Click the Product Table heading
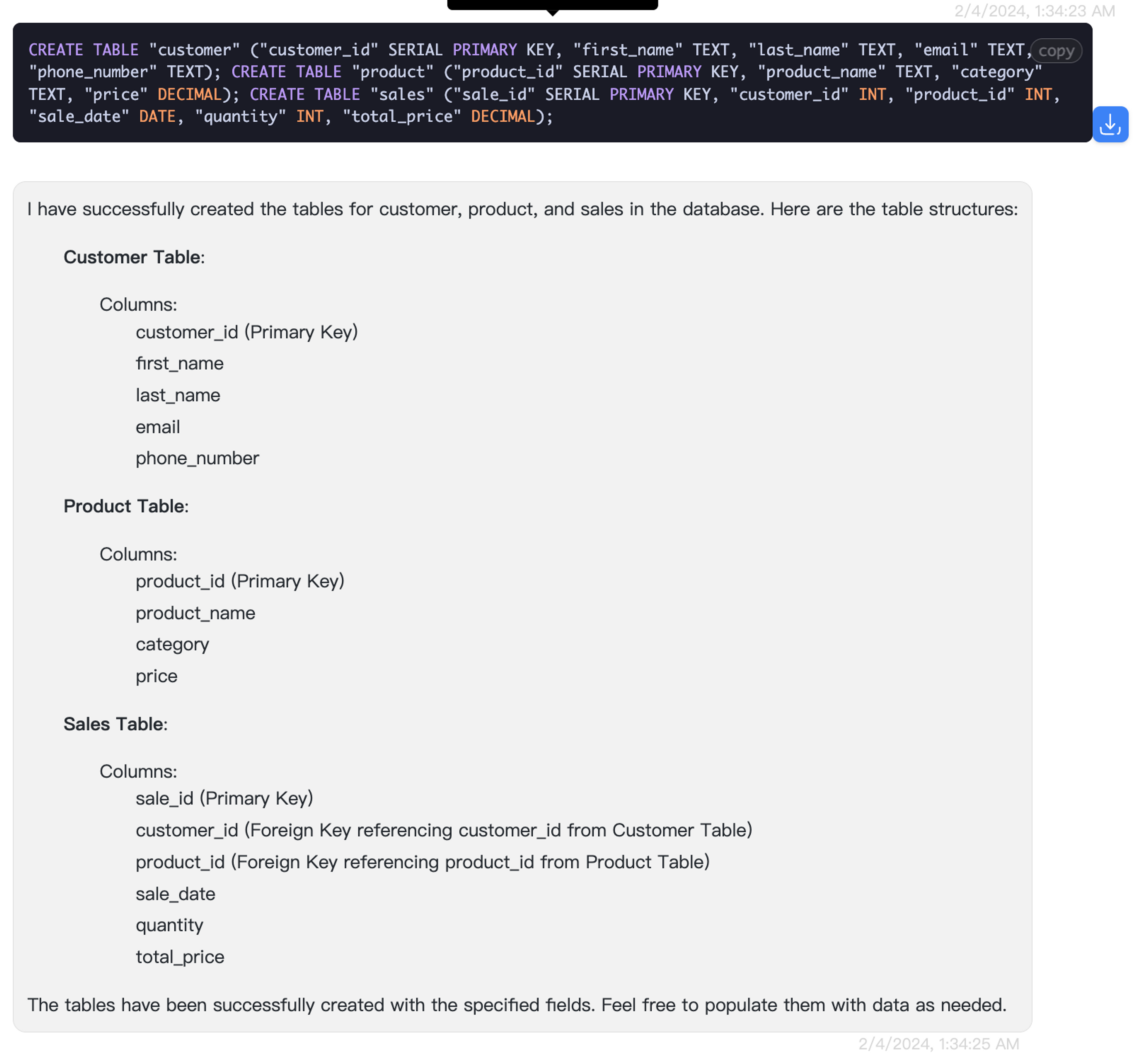The height and width of the screenshot is (1064, 1142). point(126,506)
